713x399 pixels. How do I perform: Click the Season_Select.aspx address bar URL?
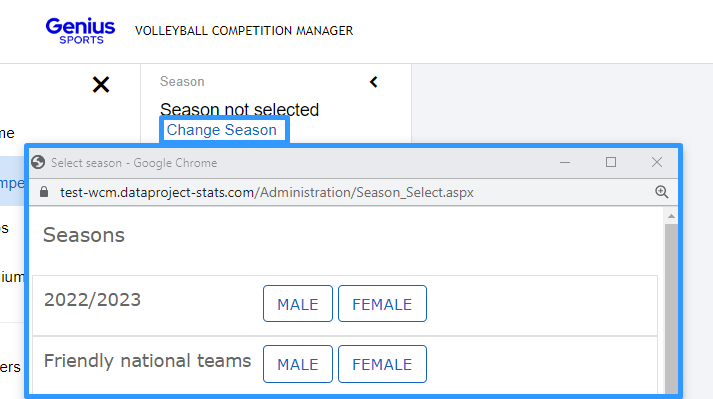click(x=267, y=192)
